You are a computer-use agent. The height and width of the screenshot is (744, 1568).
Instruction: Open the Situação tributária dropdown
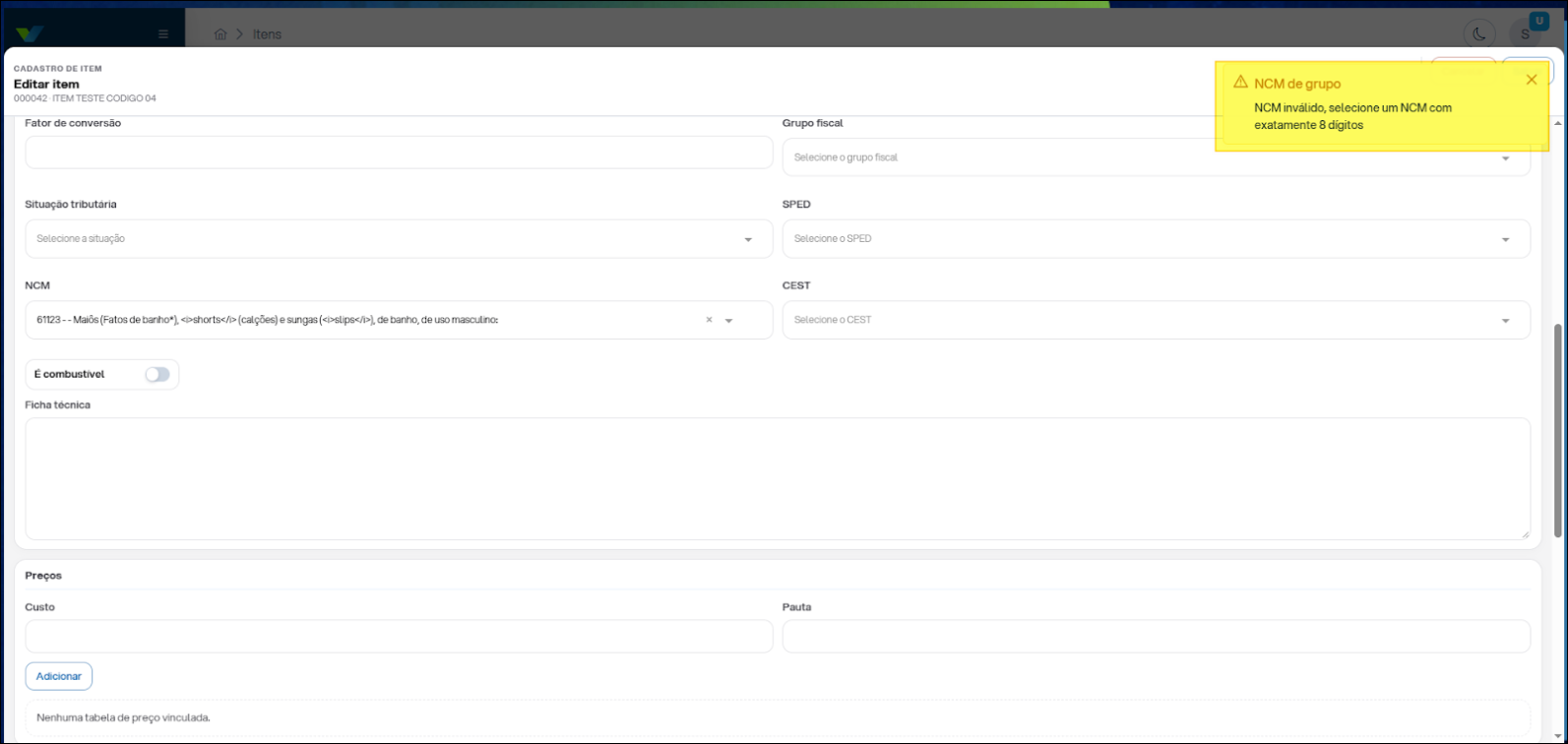748,239
